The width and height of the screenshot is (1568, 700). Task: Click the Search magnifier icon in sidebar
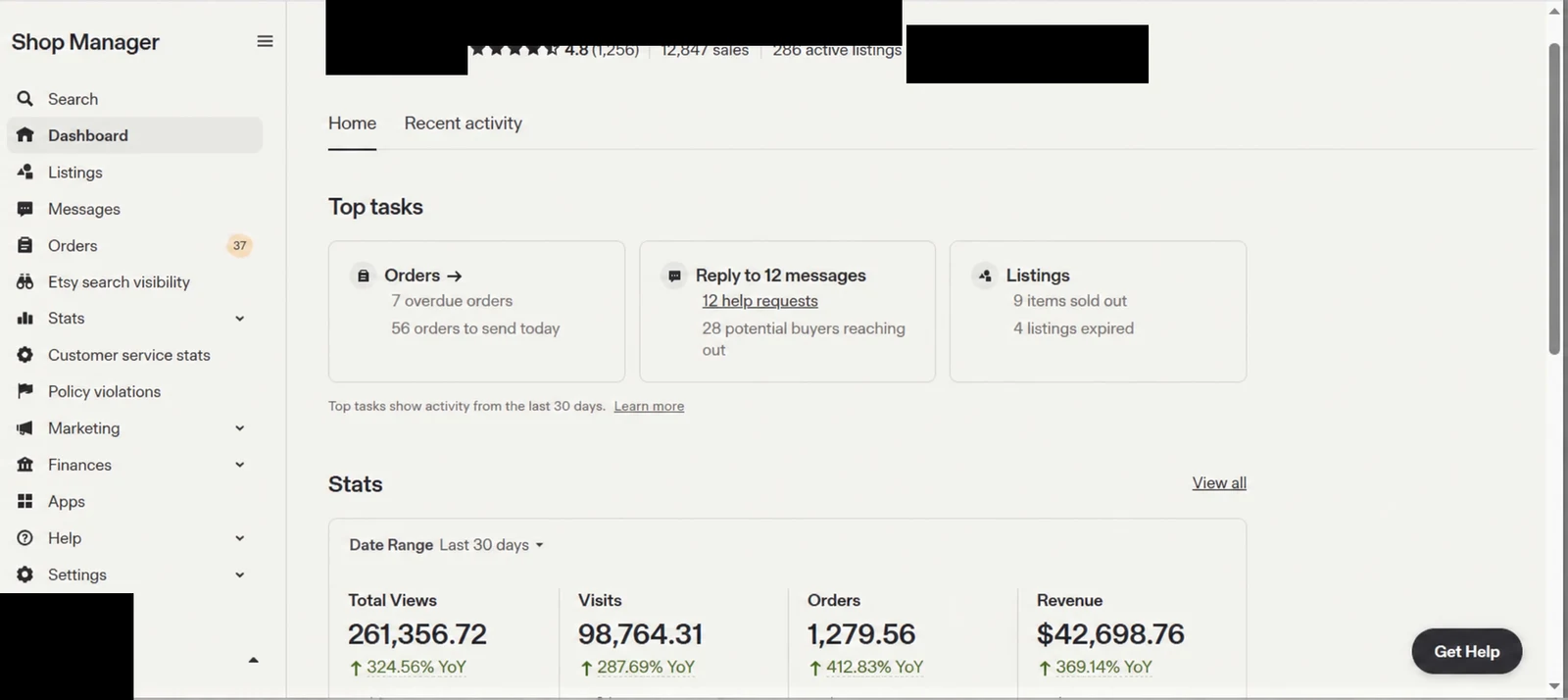coord(25,99)
